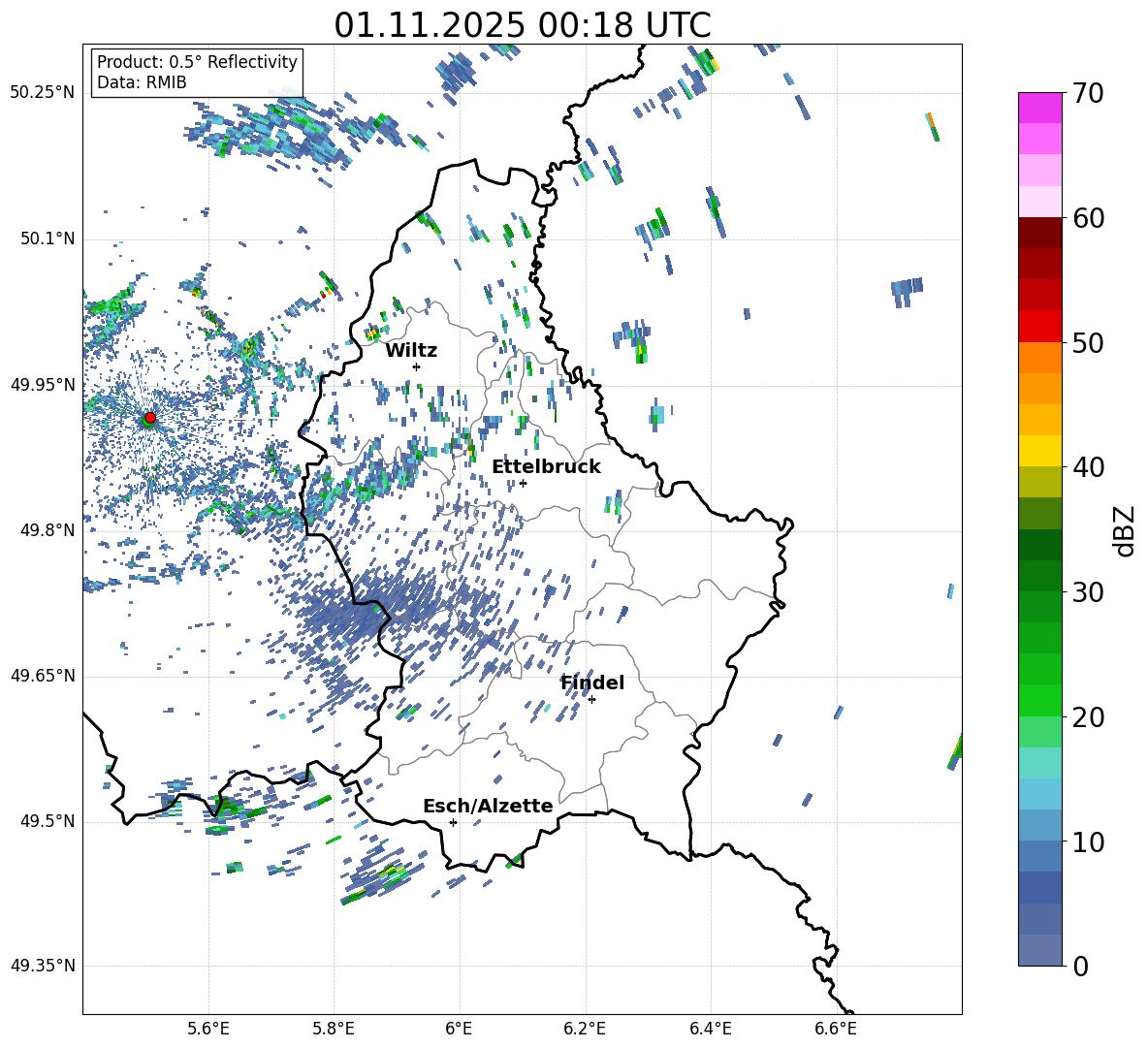The width and height of the screenshot is (1148, 1048).
Task: Click the Findel station cross marker
Action: [x=591, y=699]
